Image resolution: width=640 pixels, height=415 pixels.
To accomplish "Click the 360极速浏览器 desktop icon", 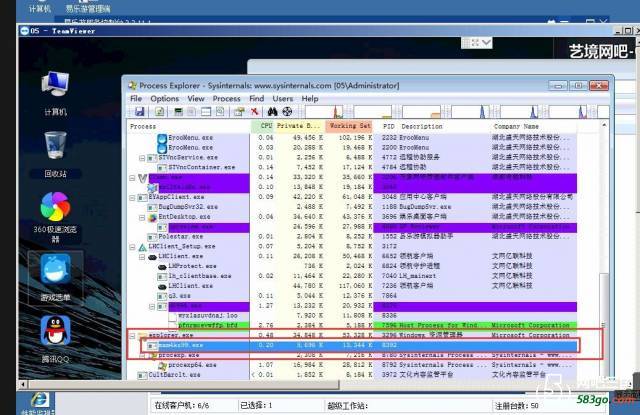I will click(56, 217).
